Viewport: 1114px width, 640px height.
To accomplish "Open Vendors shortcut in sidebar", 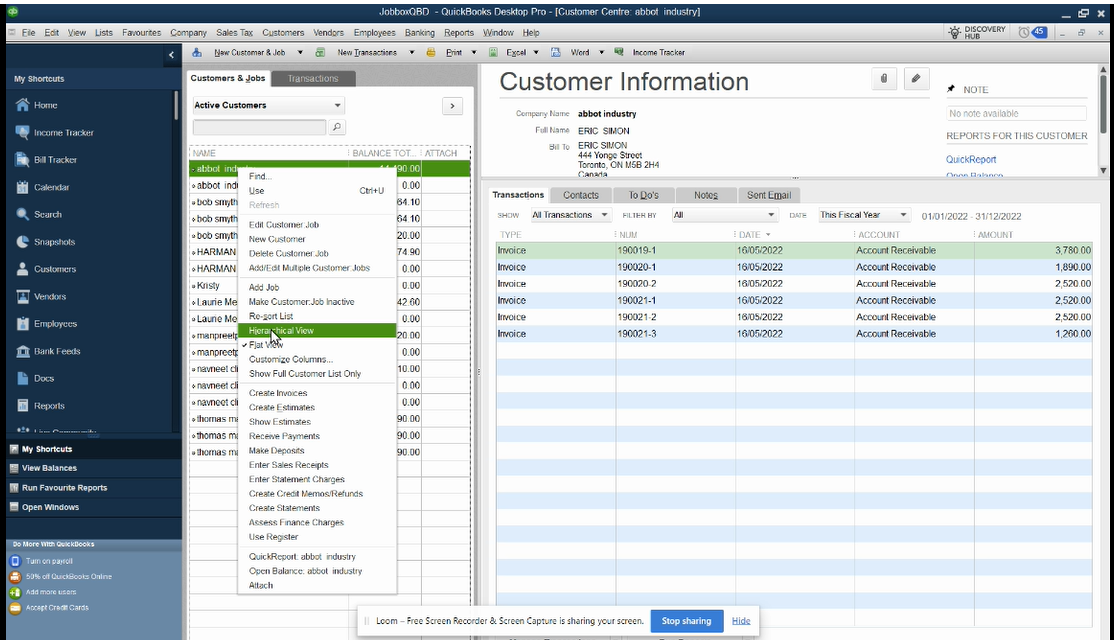I will 50,297.
